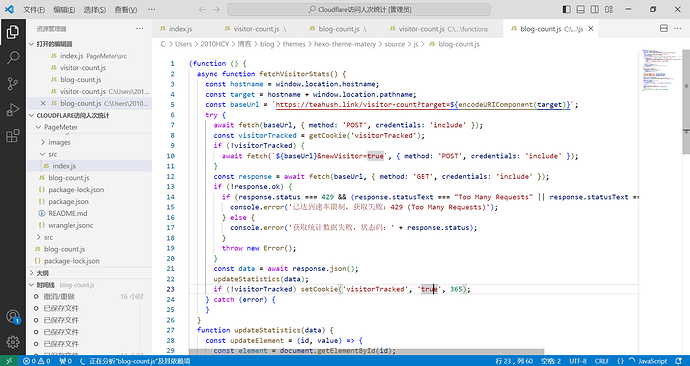Click line and column indicator 行 23

[514, 361]
